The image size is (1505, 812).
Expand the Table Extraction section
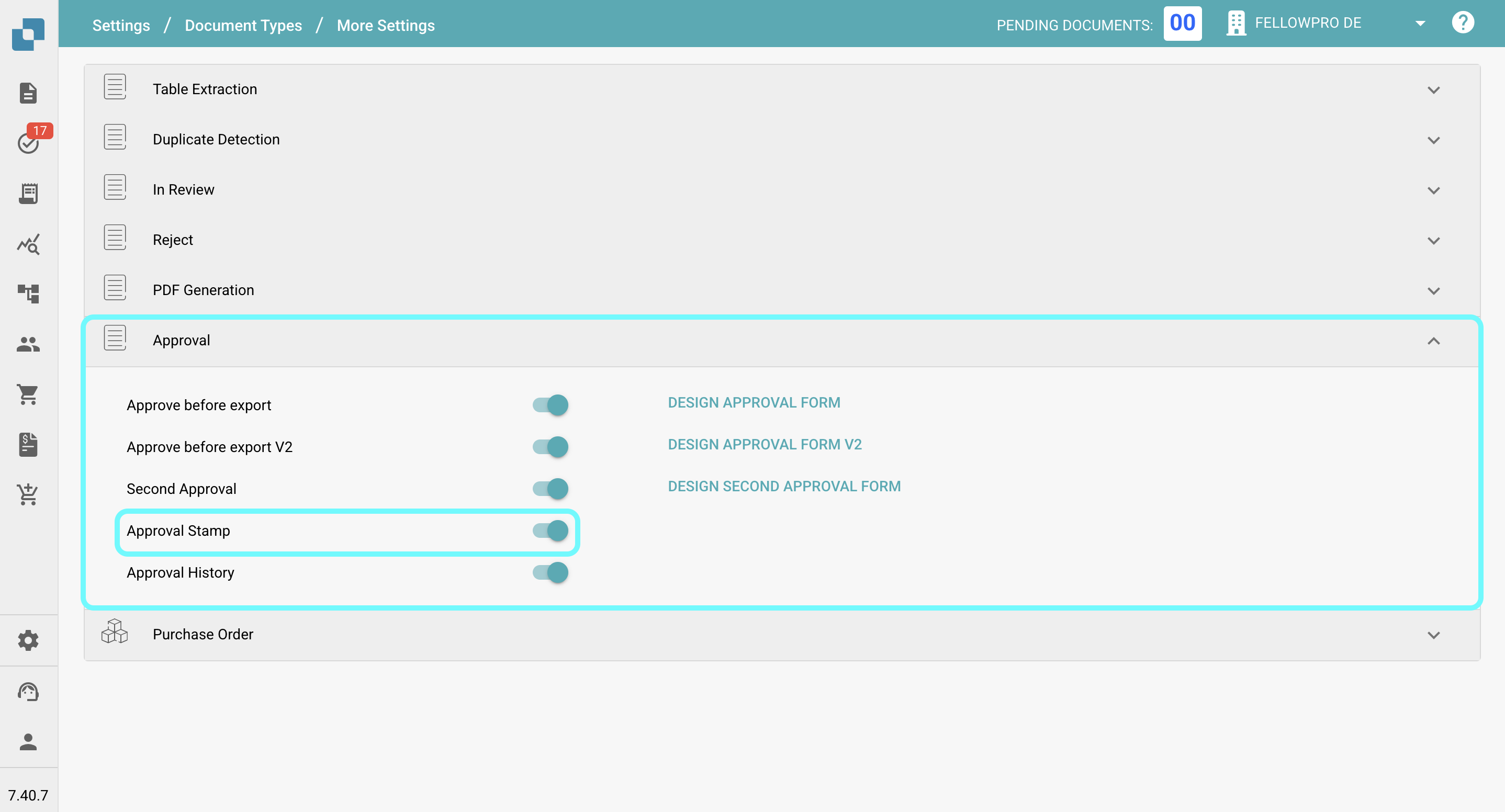(1433, 89)
